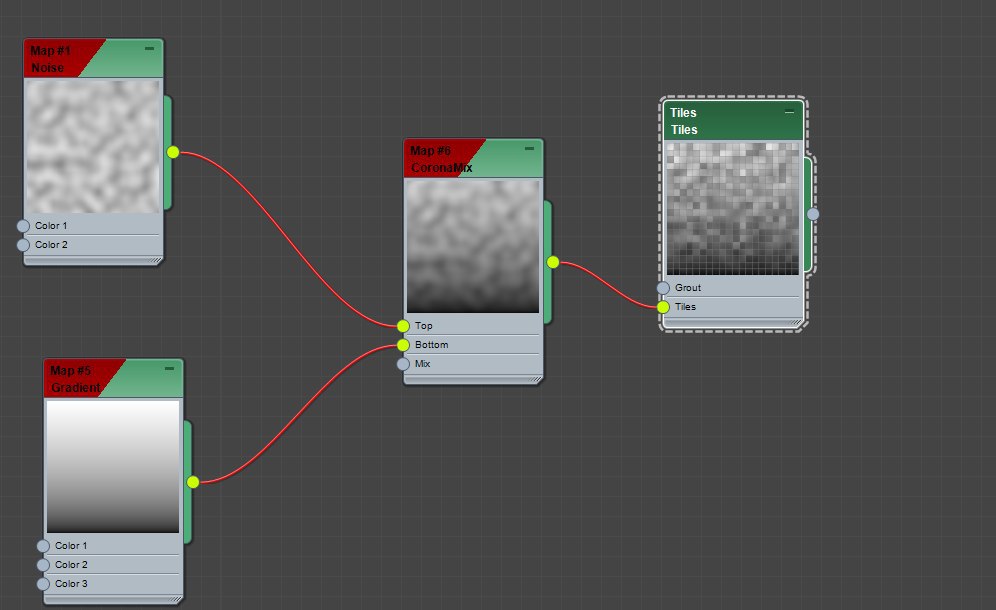Select the Mix slot label on CoronaMix

coord(422,364)
